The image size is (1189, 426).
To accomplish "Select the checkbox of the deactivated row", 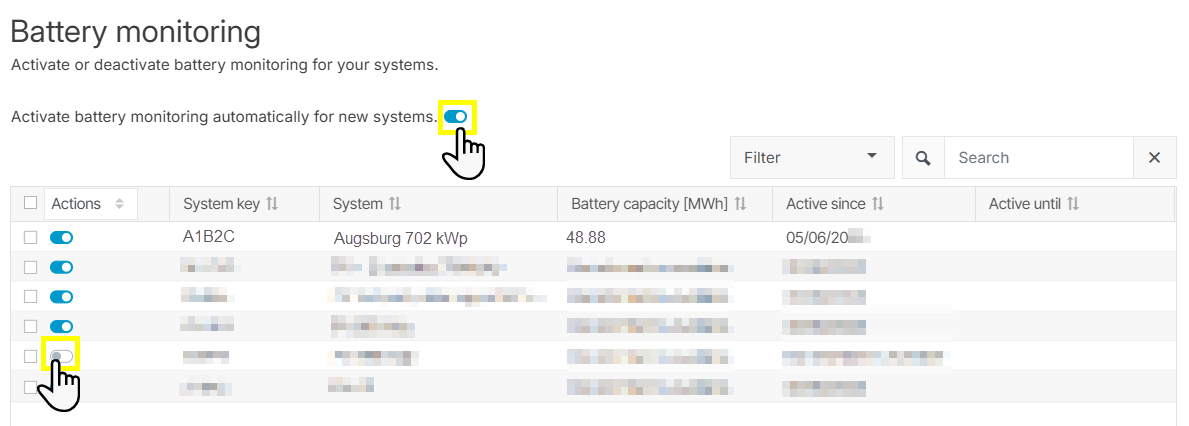I will click(30, 356).
